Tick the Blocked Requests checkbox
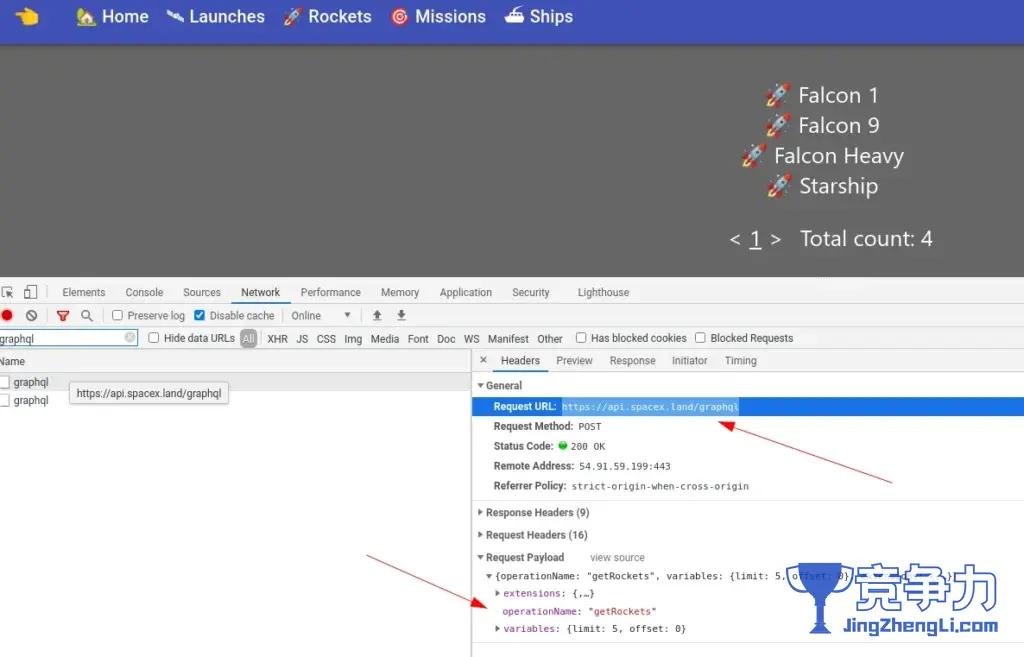 (x=700, y=338)
